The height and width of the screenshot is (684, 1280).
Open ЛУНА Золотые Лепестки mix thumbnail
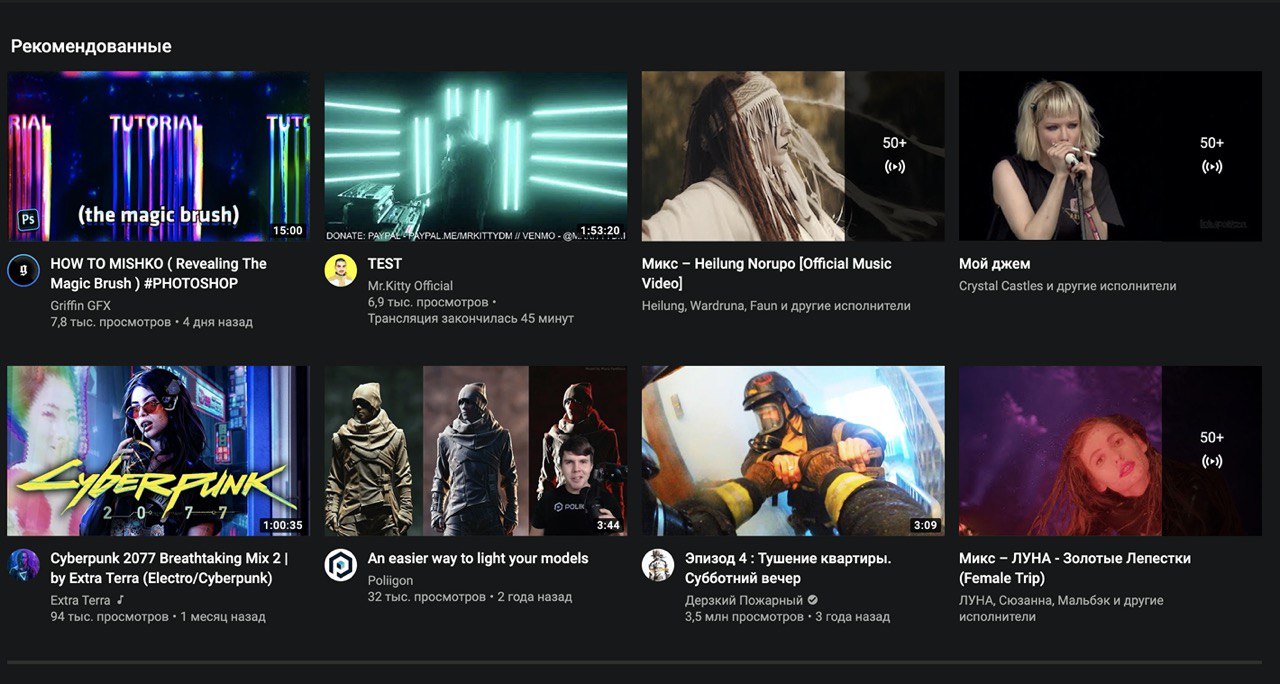tap(1109, 451)
